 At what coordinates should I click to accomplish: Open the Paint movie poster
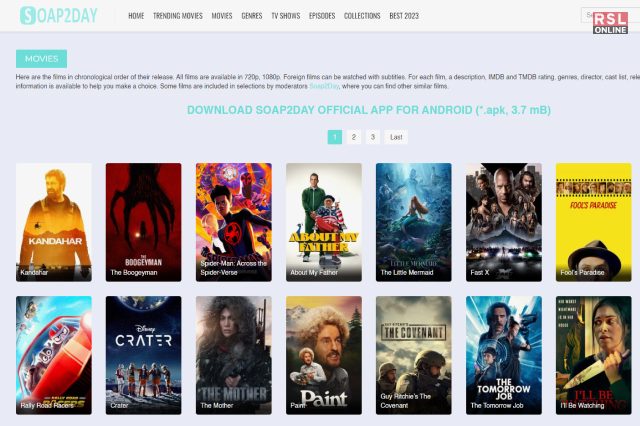(x=324, y=355)
